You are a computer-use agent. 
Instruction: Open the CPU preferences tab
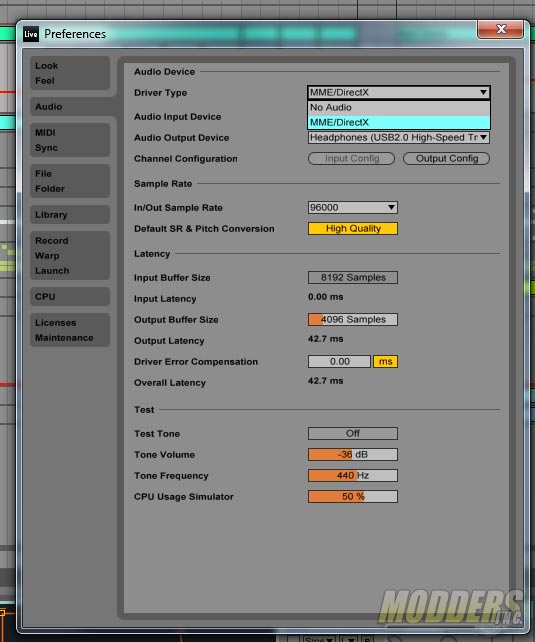coord(70,296)
